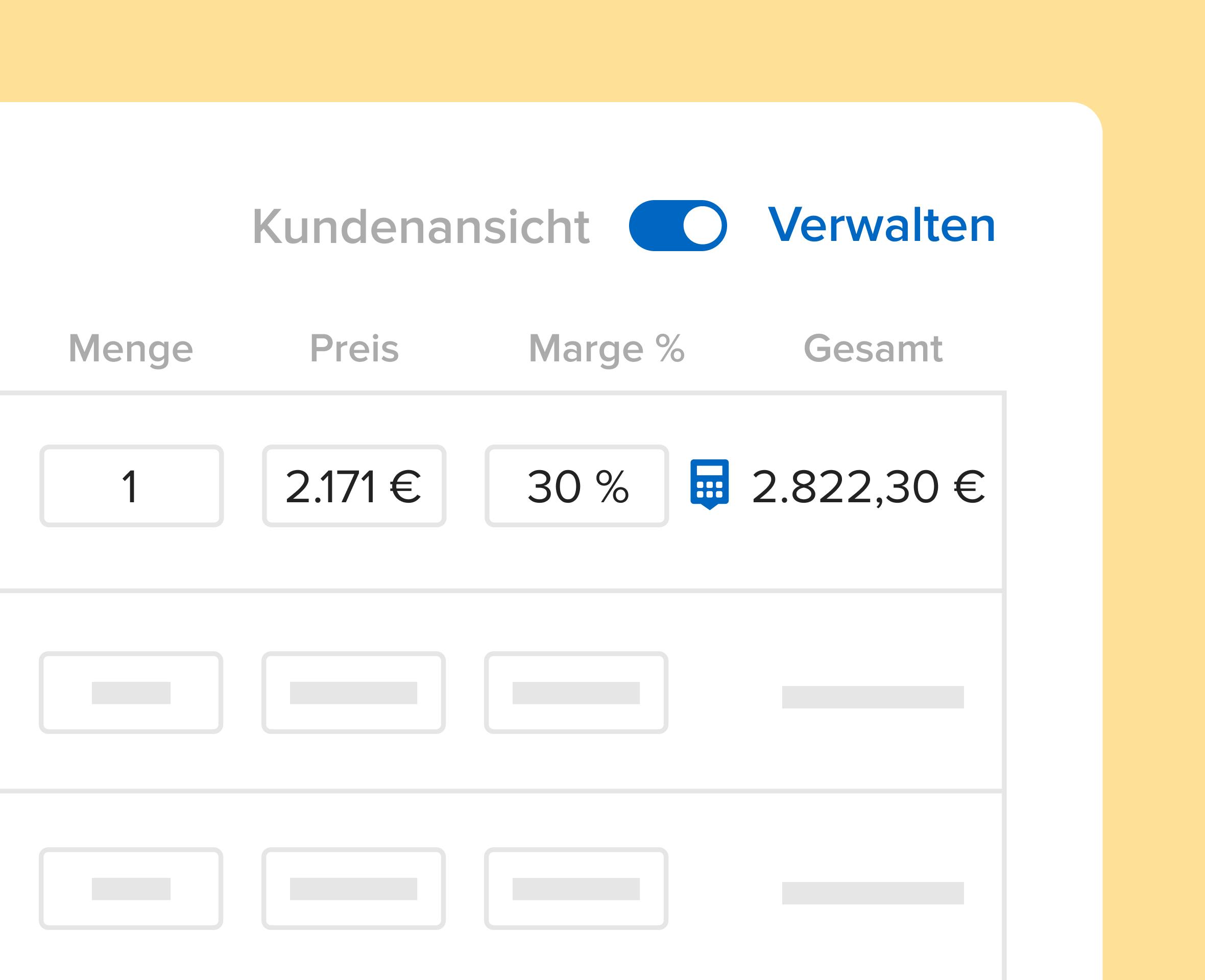Viewport: 1205px width, 980px height.
Task: Click the blue calculator icon
Action: click(709, 485)
